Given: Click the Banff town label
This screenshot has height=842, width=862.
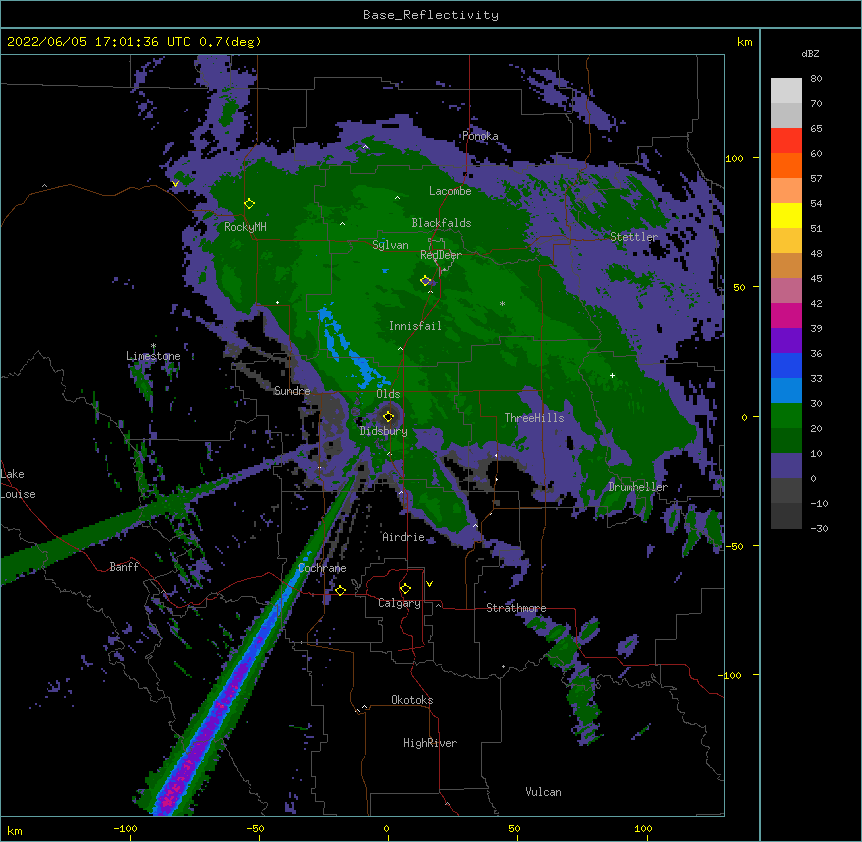Looking at the screenshot, I should [x=124, y=567].
